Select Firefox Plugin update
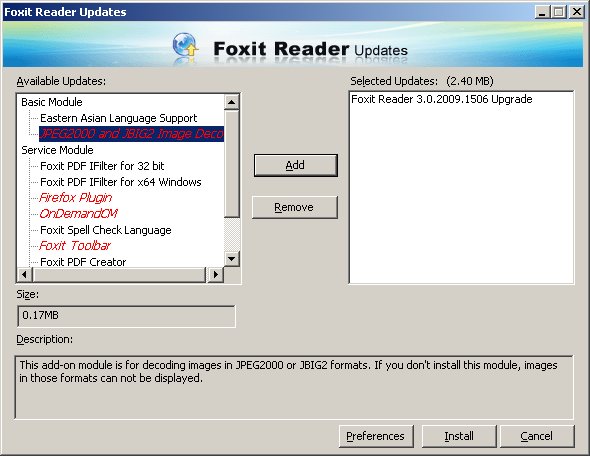590x456 pixels. pos(76,198)
